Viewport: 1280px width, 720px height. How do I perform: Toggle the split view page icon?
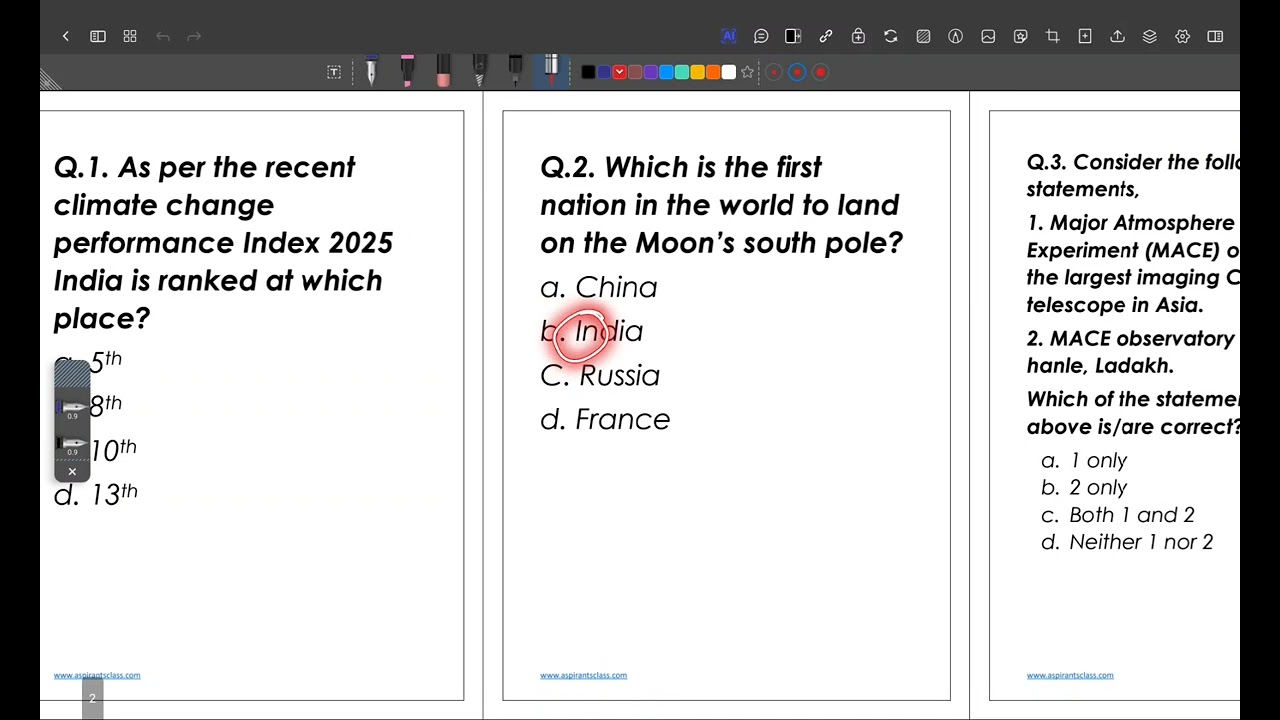pyautogui.click(x=793, y=36)
